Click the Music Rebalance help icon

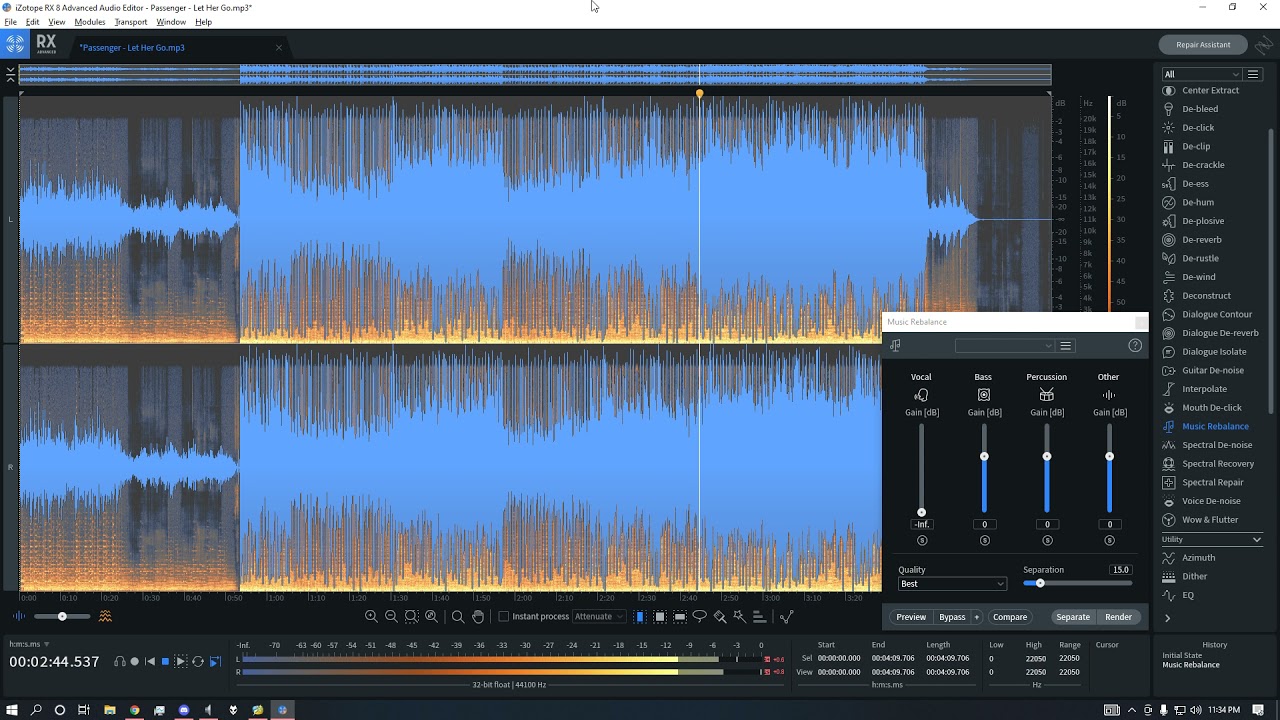(x=1135, y=345)
